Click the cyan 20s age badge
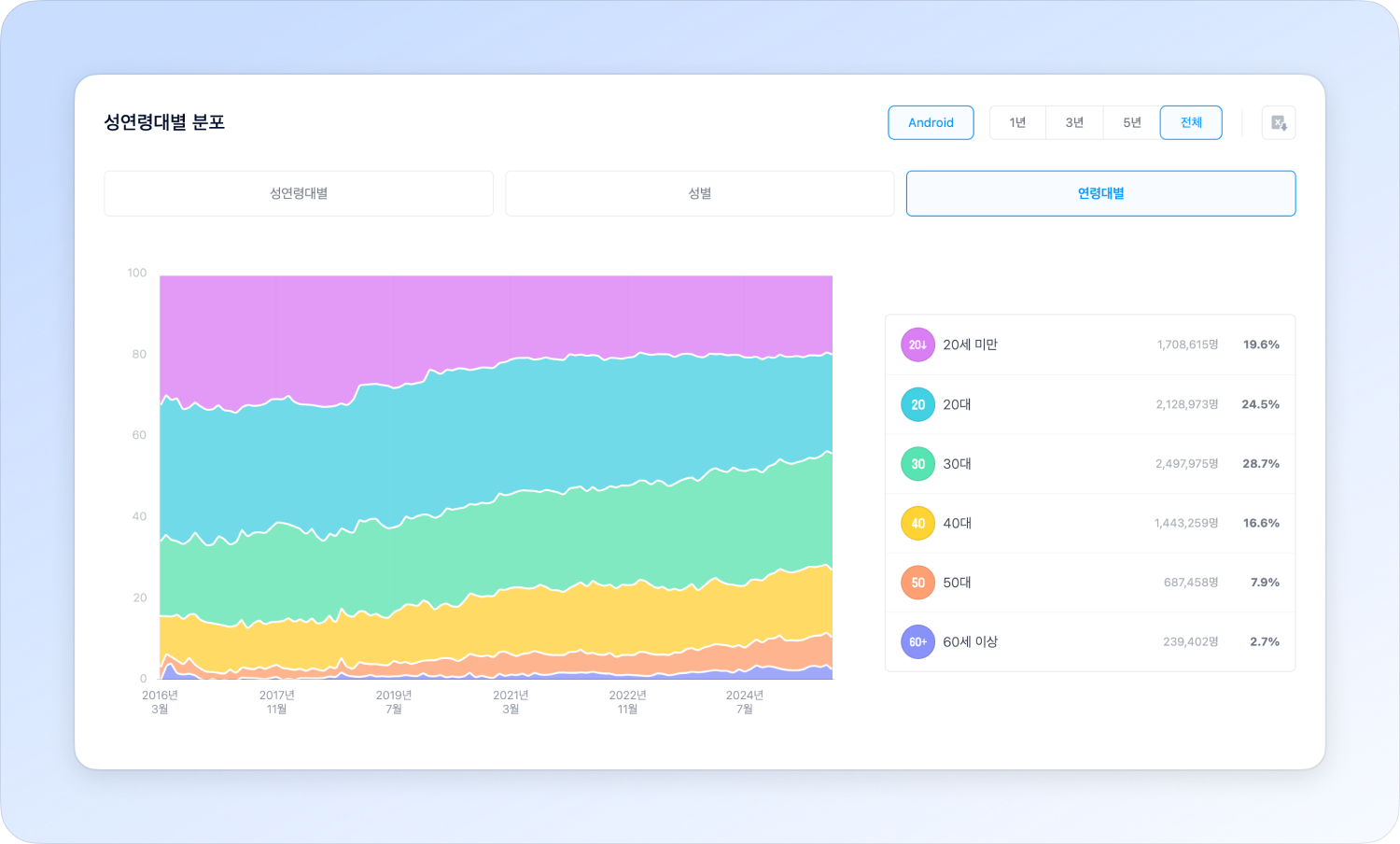Viewport: 1400px width, 844px height. pyautogui.click(x=917, y=404)
